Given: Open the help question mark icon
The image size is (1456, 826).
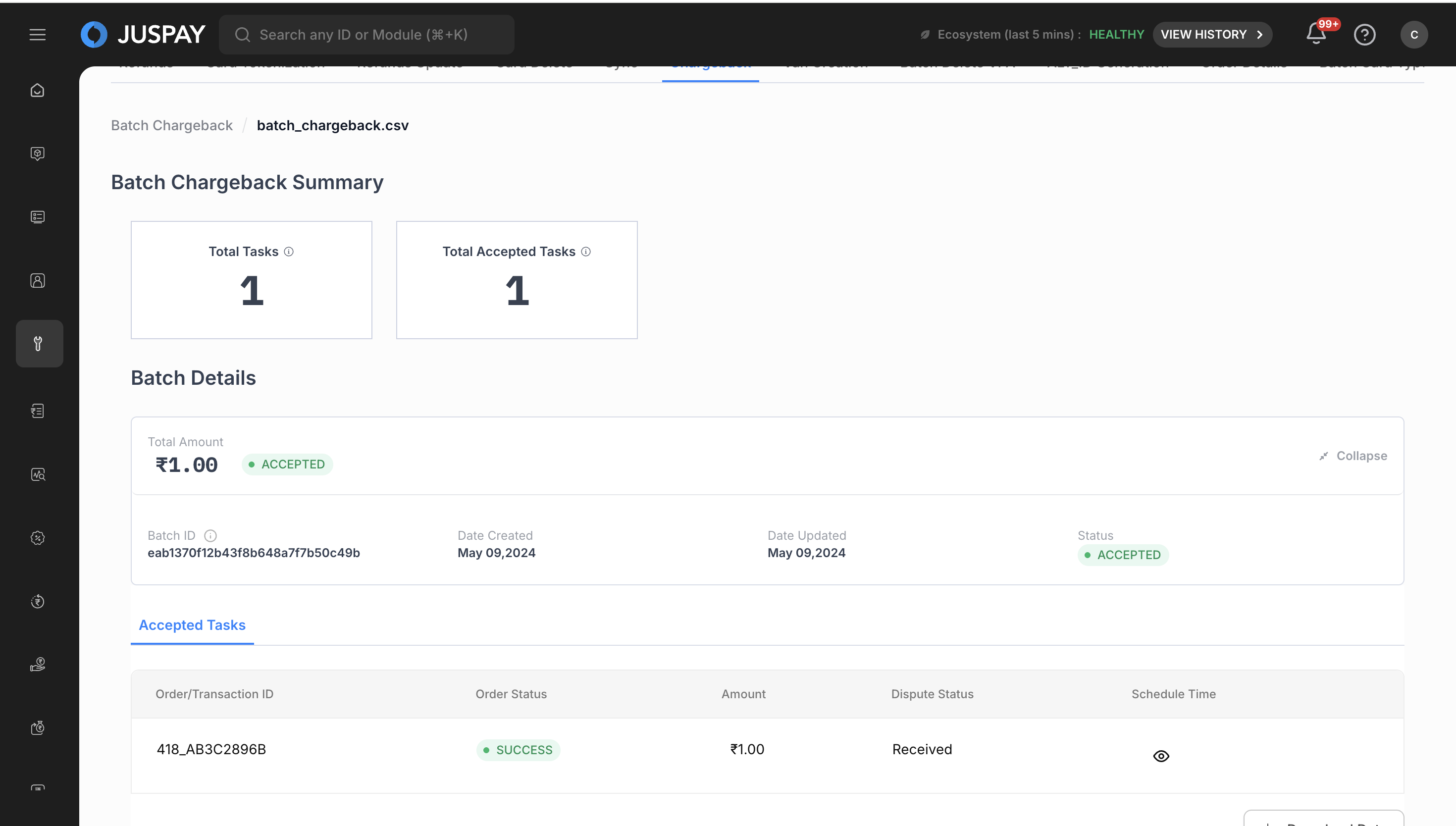Looking at the screenshot, I should [x=1364, y=35].
